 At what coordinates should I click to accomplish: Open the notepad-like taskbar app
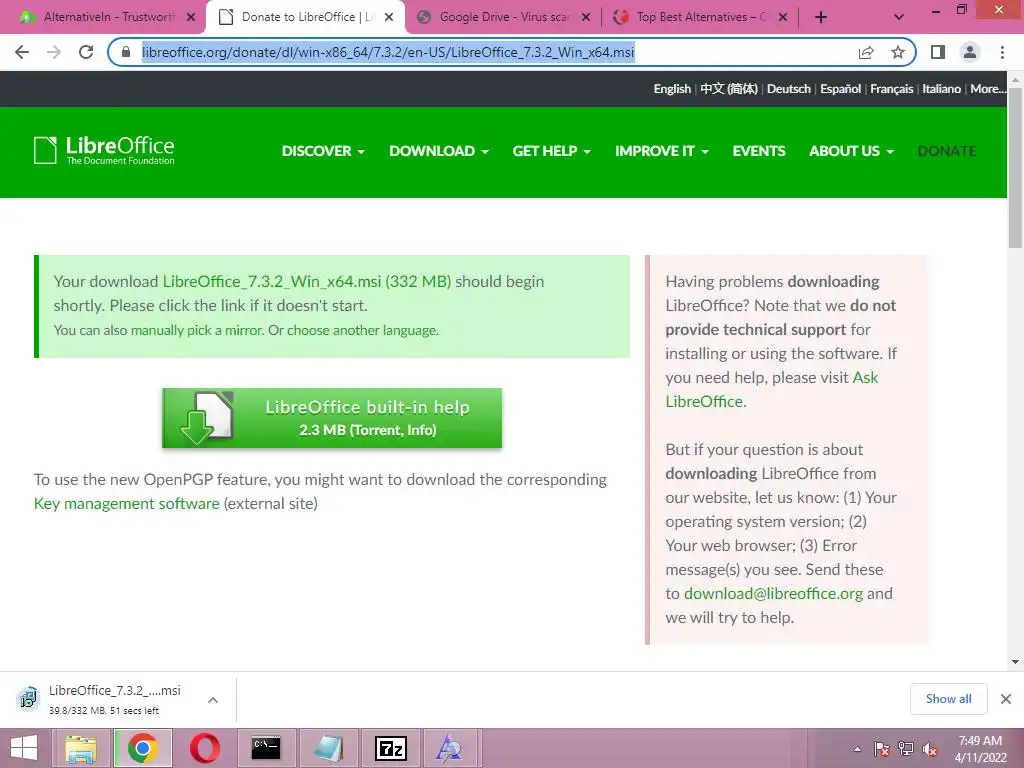click(x=328, y=748)
